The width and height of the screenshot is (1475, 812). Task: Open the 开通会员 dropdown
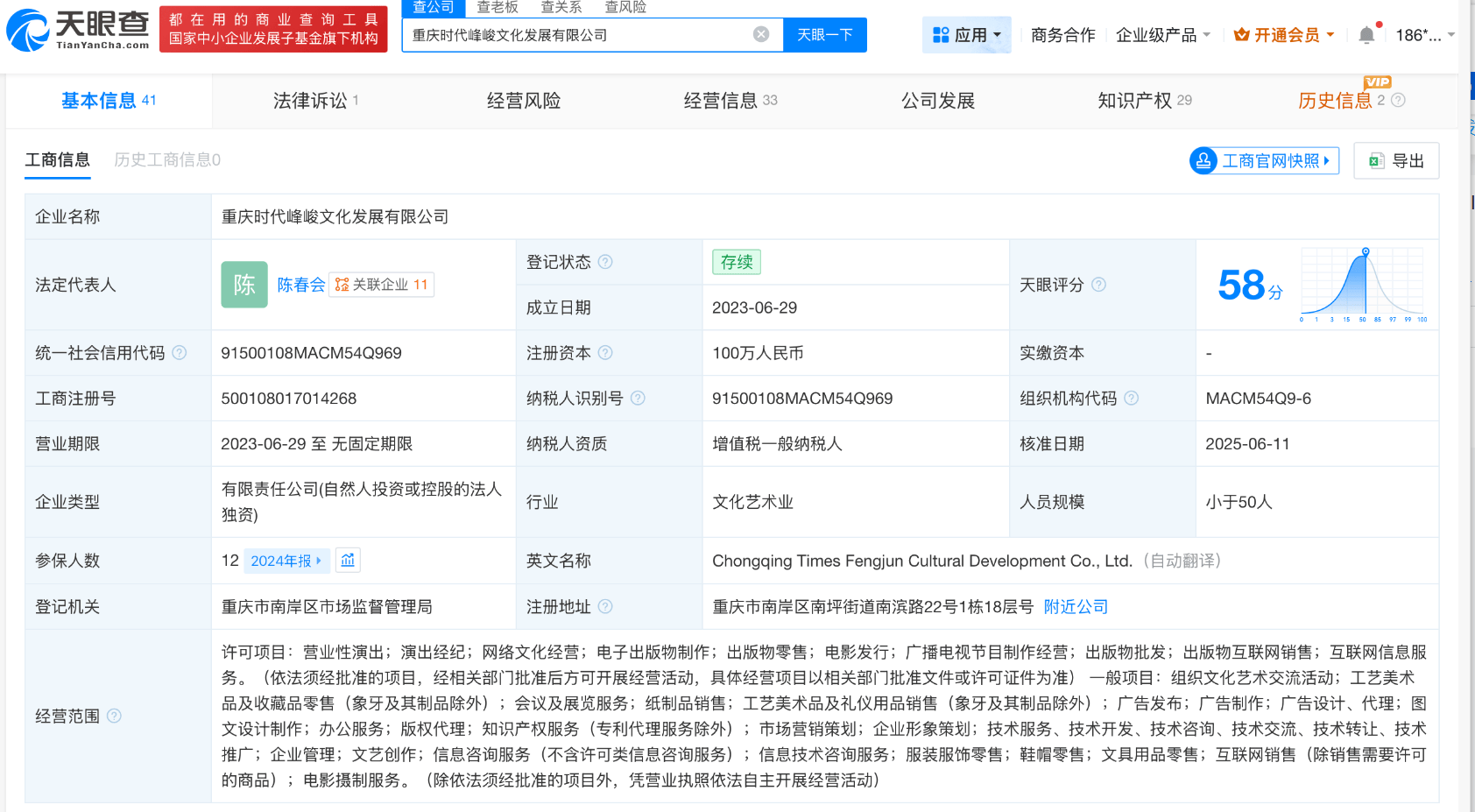(x=1284, y=35)
